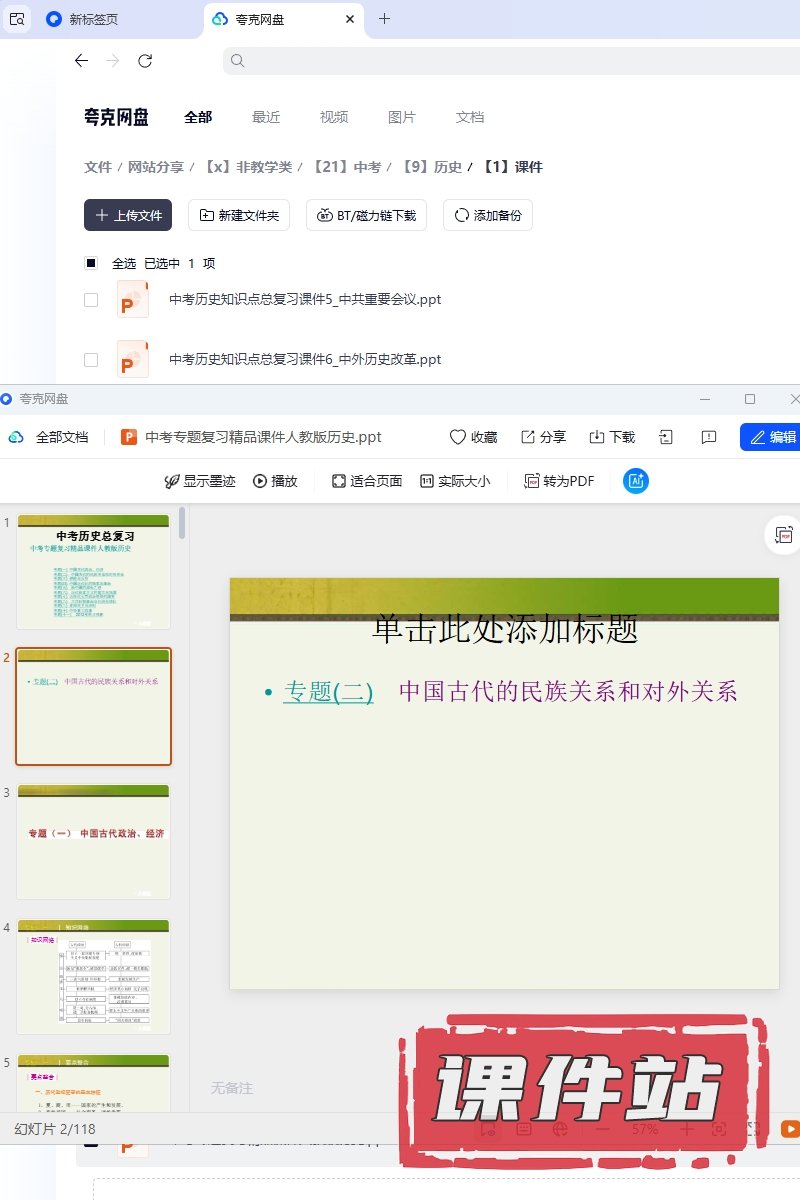Click the blue 编辑 edit button

[770, 437]
